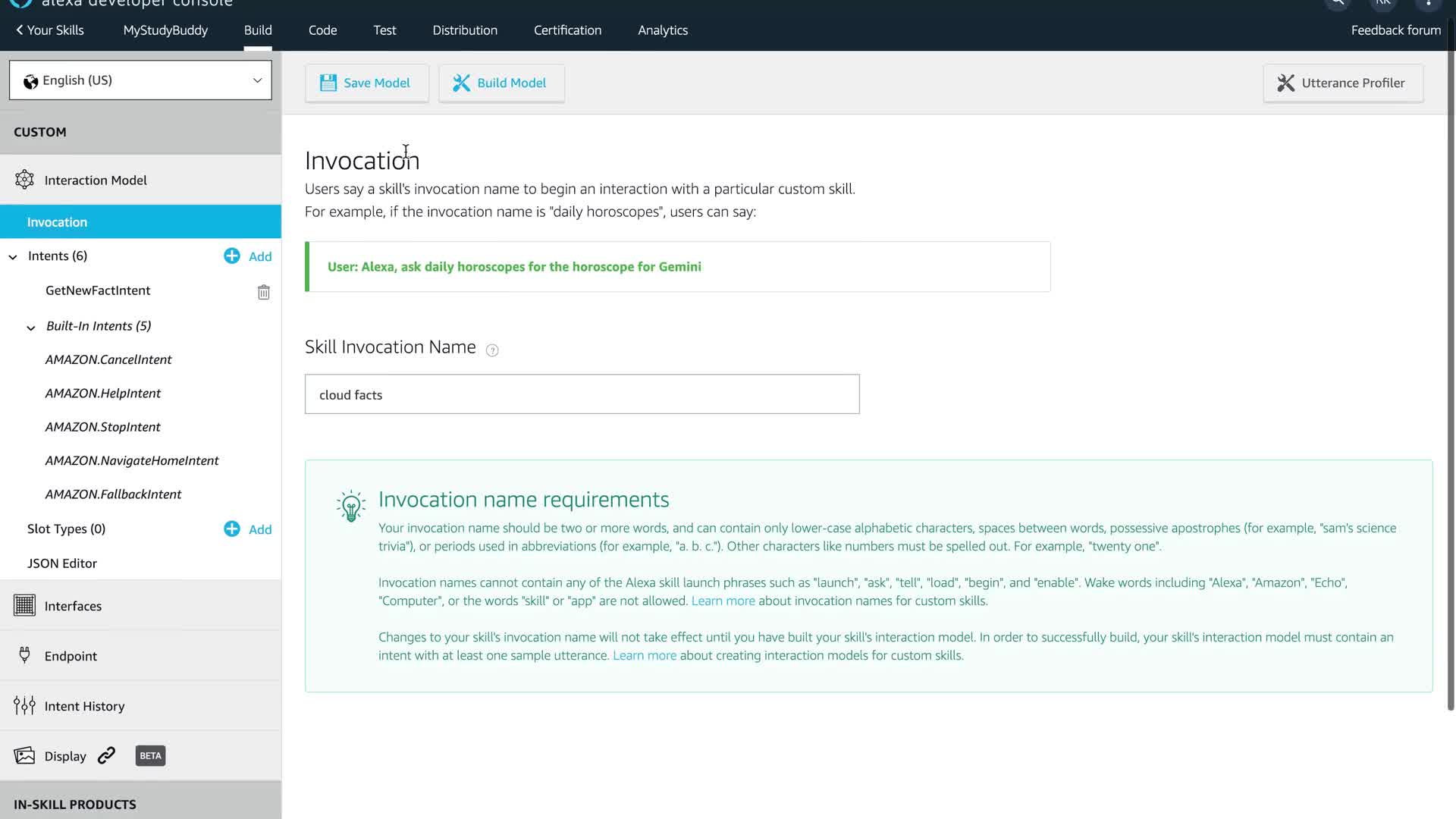Screen dimensions: 1456x819
Task: Click the Display link chain icon
Action: pyautogui.click(x=107, y=755)
